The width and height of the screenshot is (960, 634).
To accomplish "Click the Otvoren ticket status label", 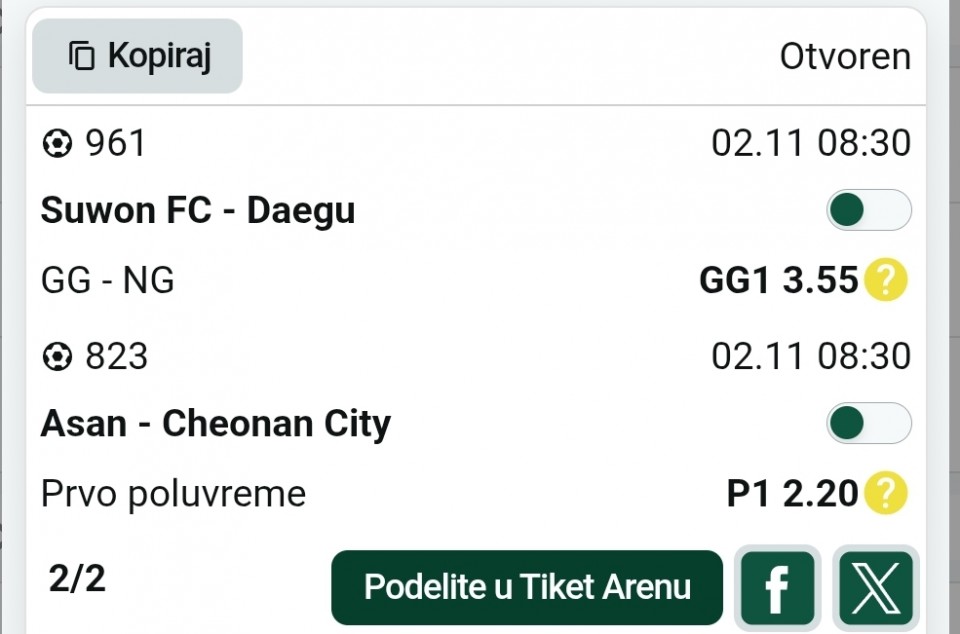I will 845,57.
